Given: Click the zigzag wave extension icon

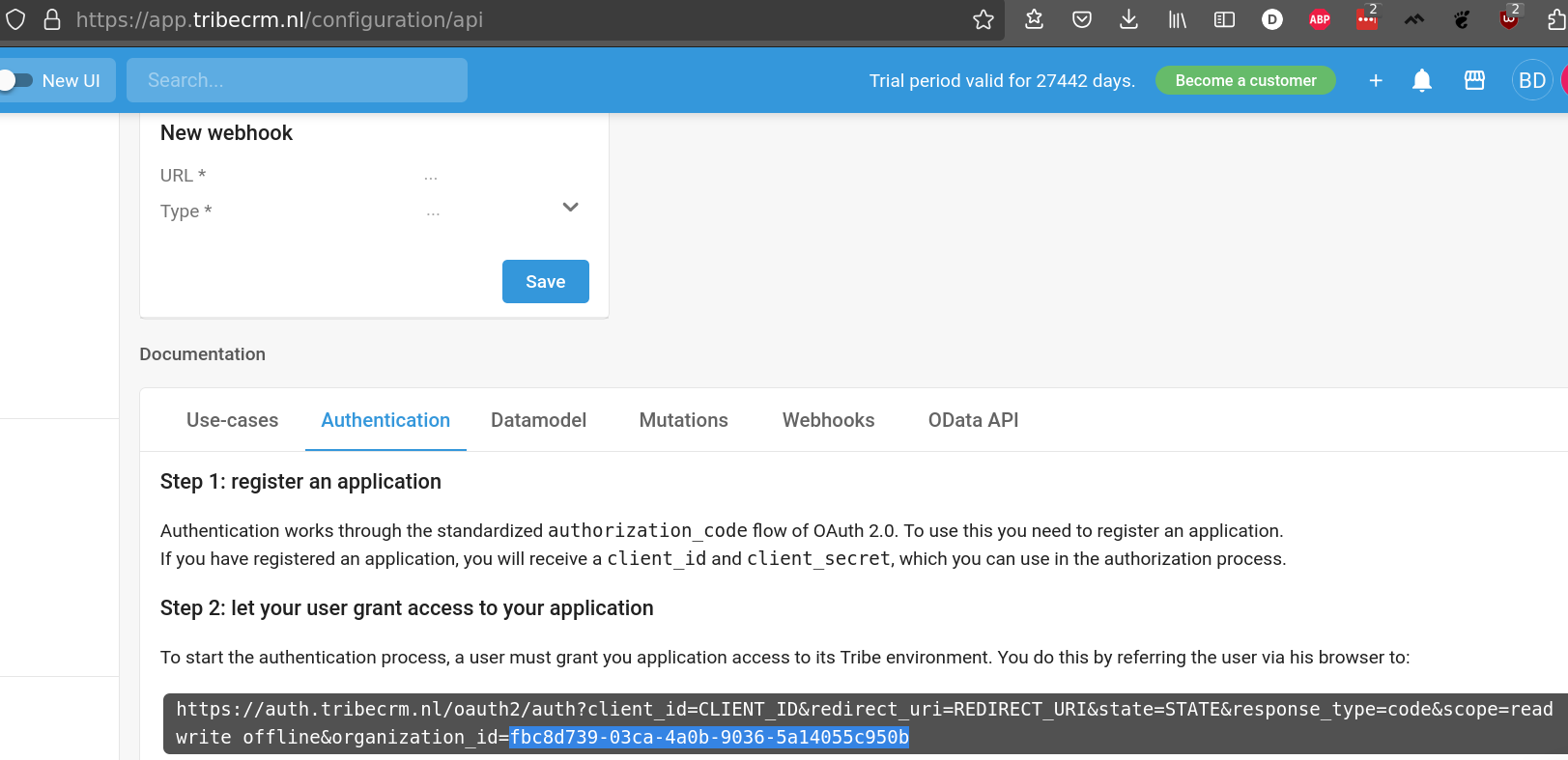Looking at the screenshot, I should coord(1414,19).
